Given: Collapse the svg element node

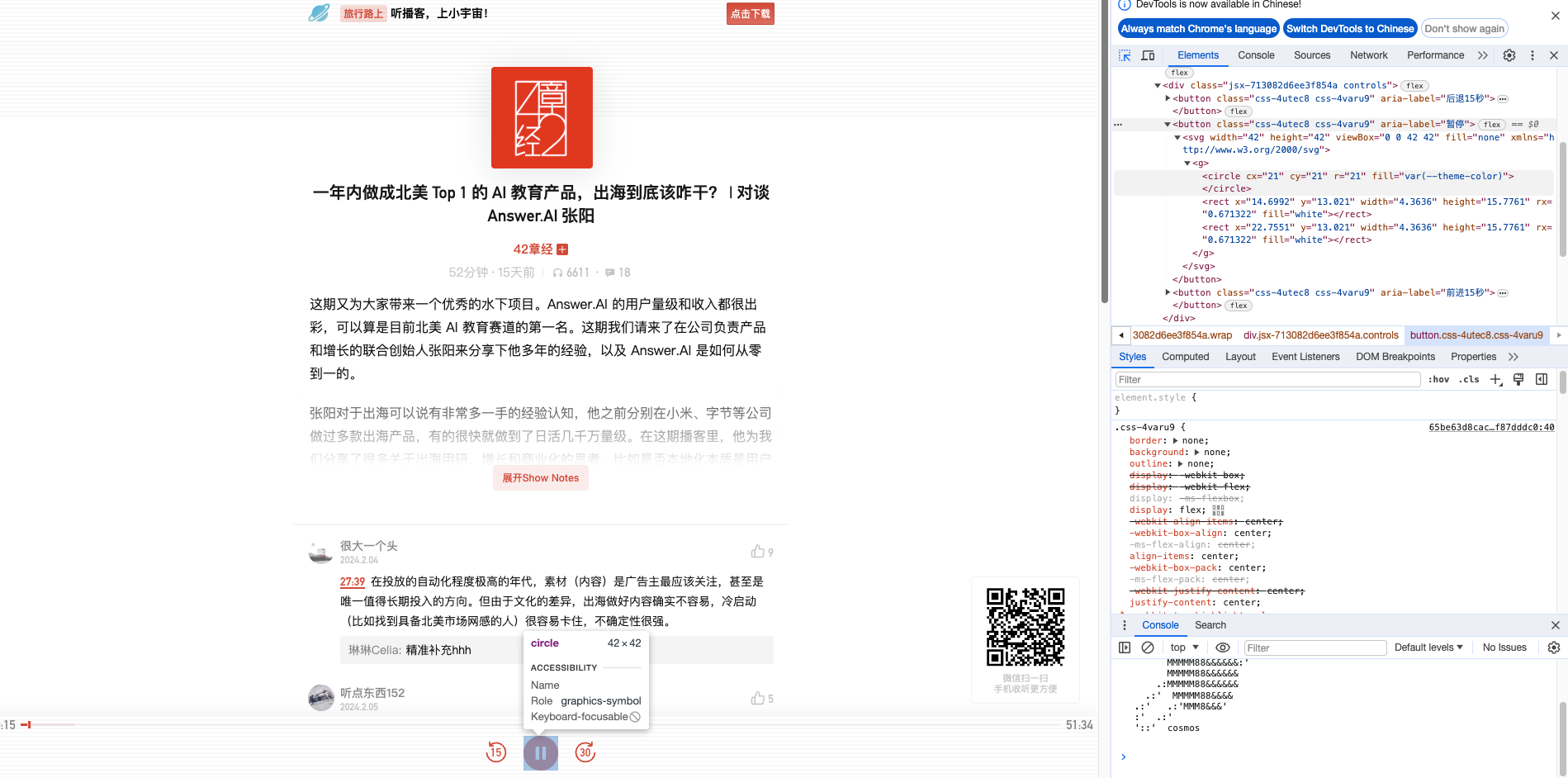Looking at the screenshot, I should point(1177,138).
